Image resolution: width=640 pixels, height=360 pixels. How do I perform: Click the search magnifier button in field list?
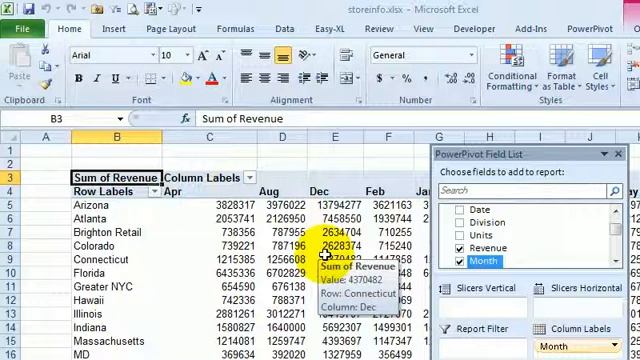(615, 191)
